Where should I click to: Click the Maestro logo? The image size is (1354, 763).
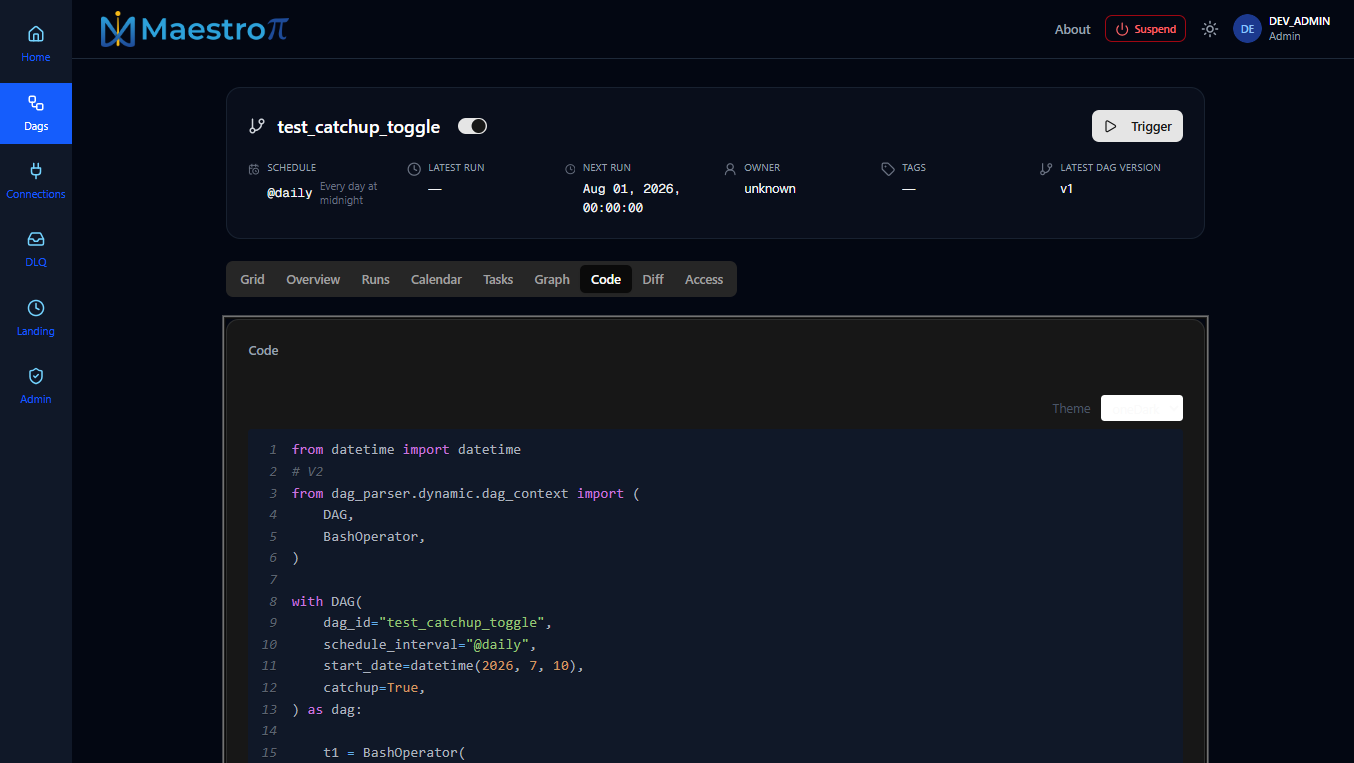[x=194, y=29]
